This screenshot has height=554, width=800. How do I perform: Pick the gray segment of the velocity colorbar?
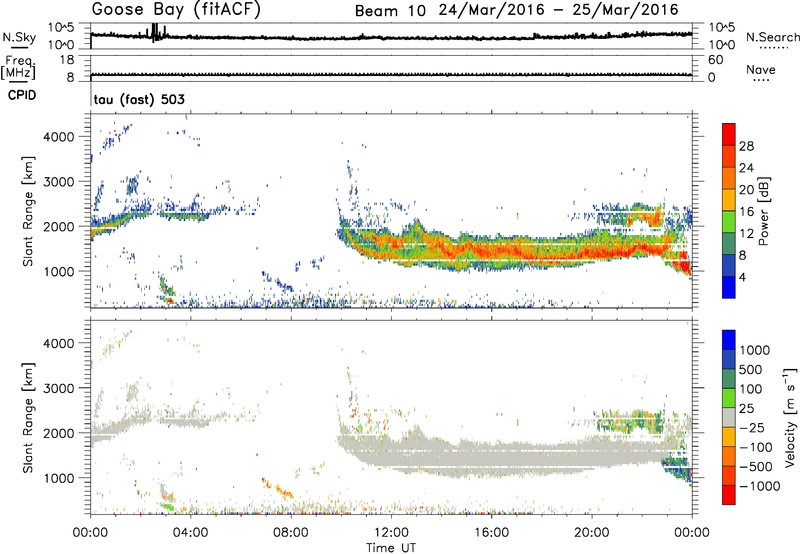[729, 417]
